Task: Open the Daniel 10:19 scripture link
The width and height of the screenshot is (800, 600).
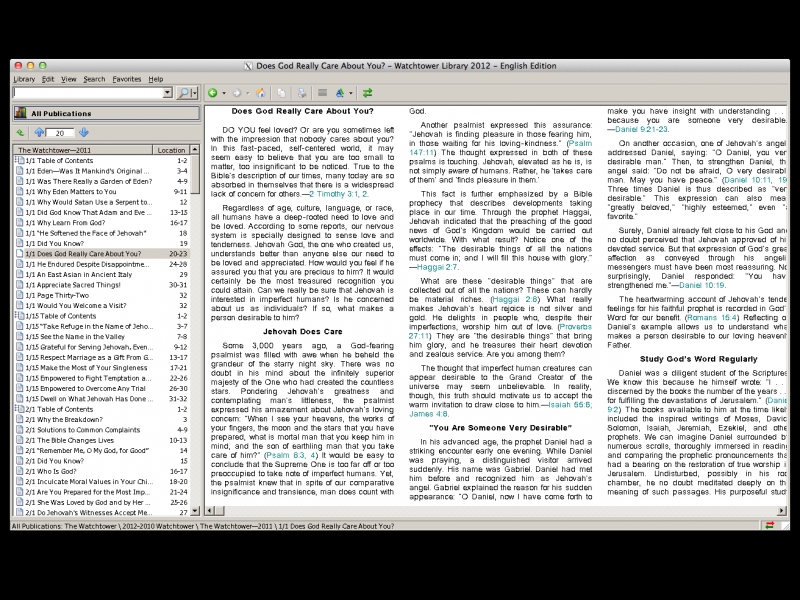Action: pyautogui.click(x=702, y=285)
